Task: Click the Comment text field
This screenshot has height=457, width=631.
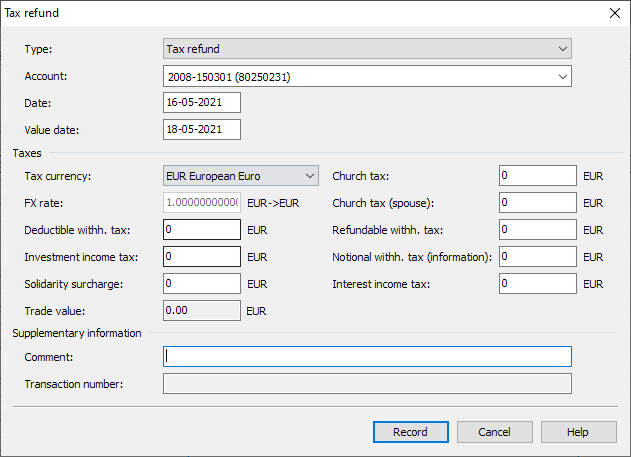Action: pos(366,357)
